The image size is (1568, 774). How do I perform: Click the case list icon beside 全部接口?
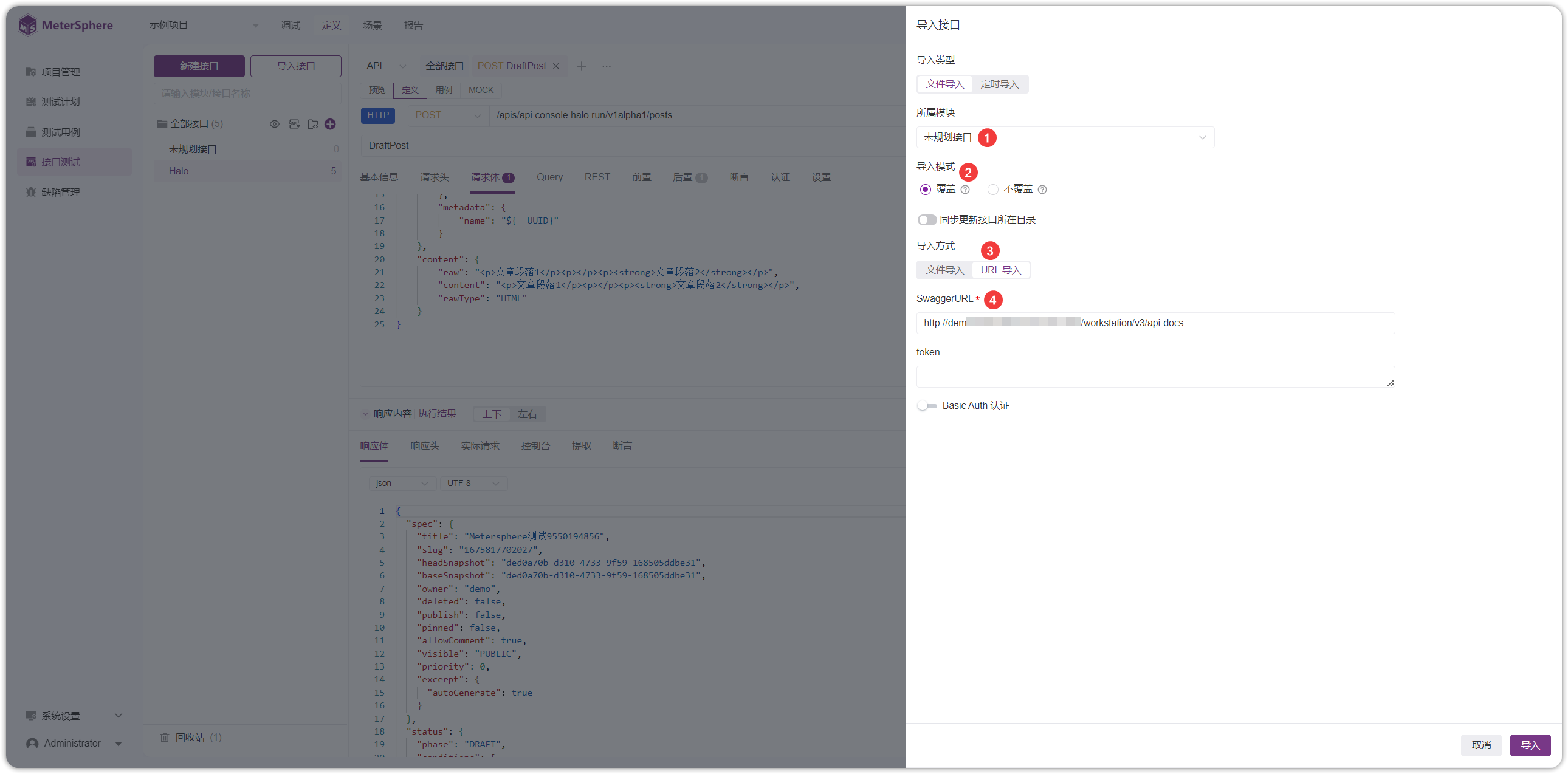click(x=294, y=124)
